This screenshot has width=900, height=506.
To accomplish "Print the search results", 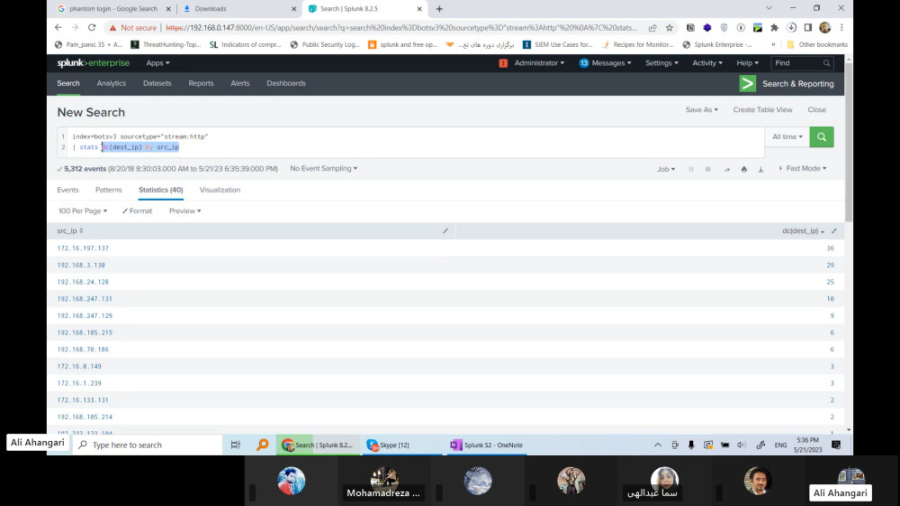I will (744, 169).
